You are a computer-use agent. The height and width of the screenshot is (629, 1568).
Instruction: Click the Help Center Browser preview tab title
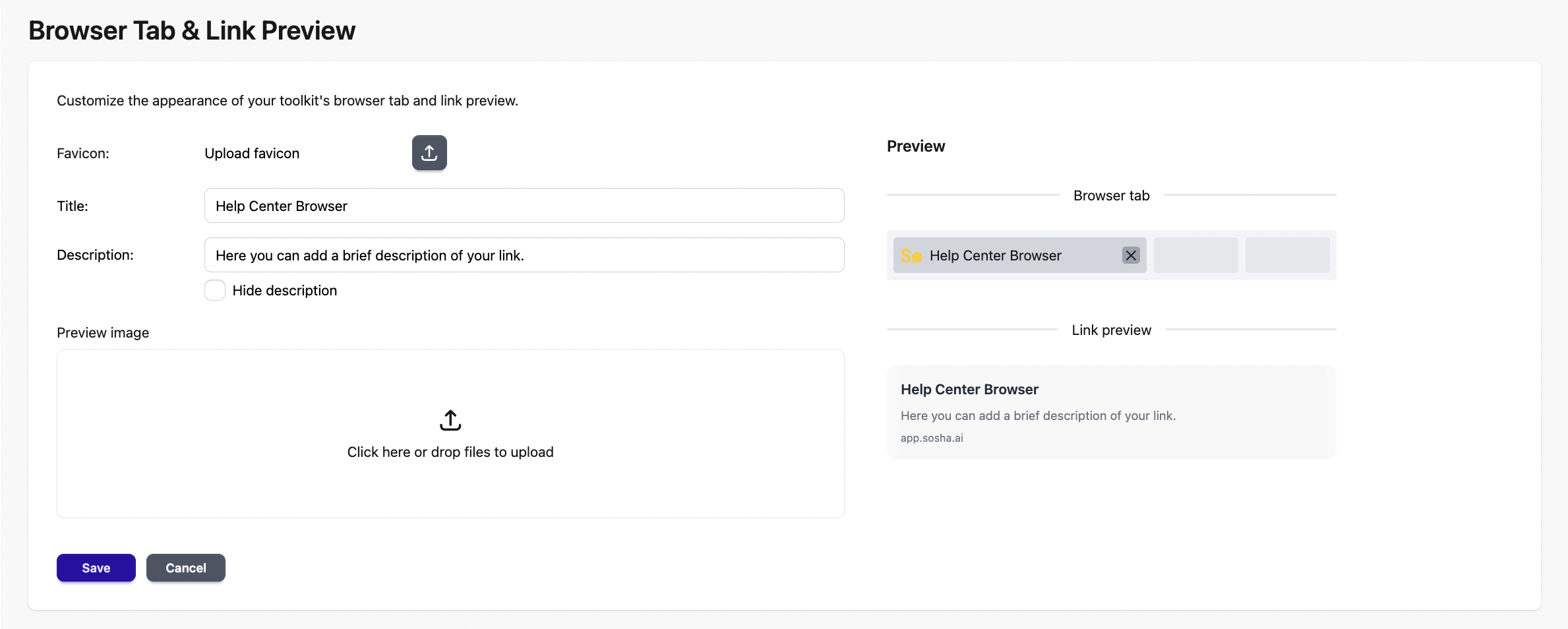click(x=995, y=256)
